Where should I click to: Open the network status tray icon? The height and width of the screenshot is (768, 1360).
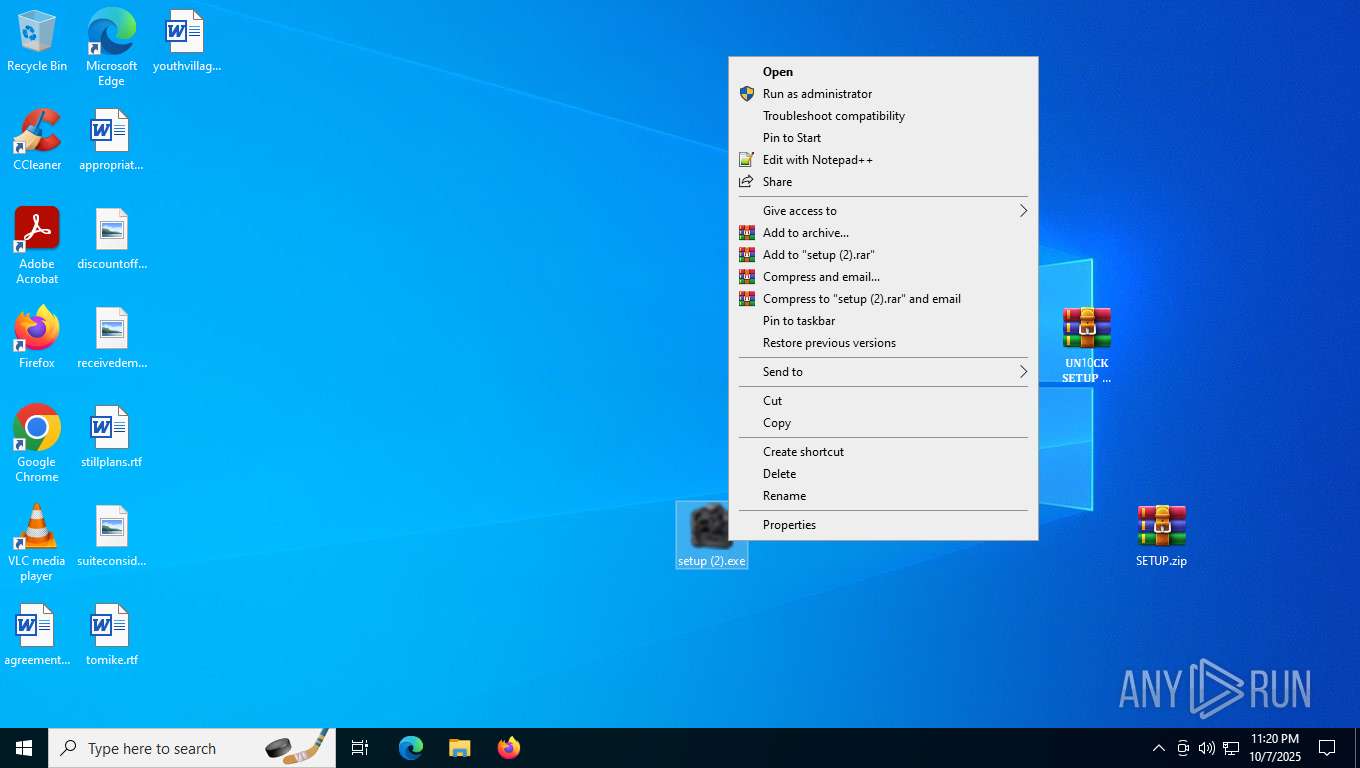click(1231, 748)
